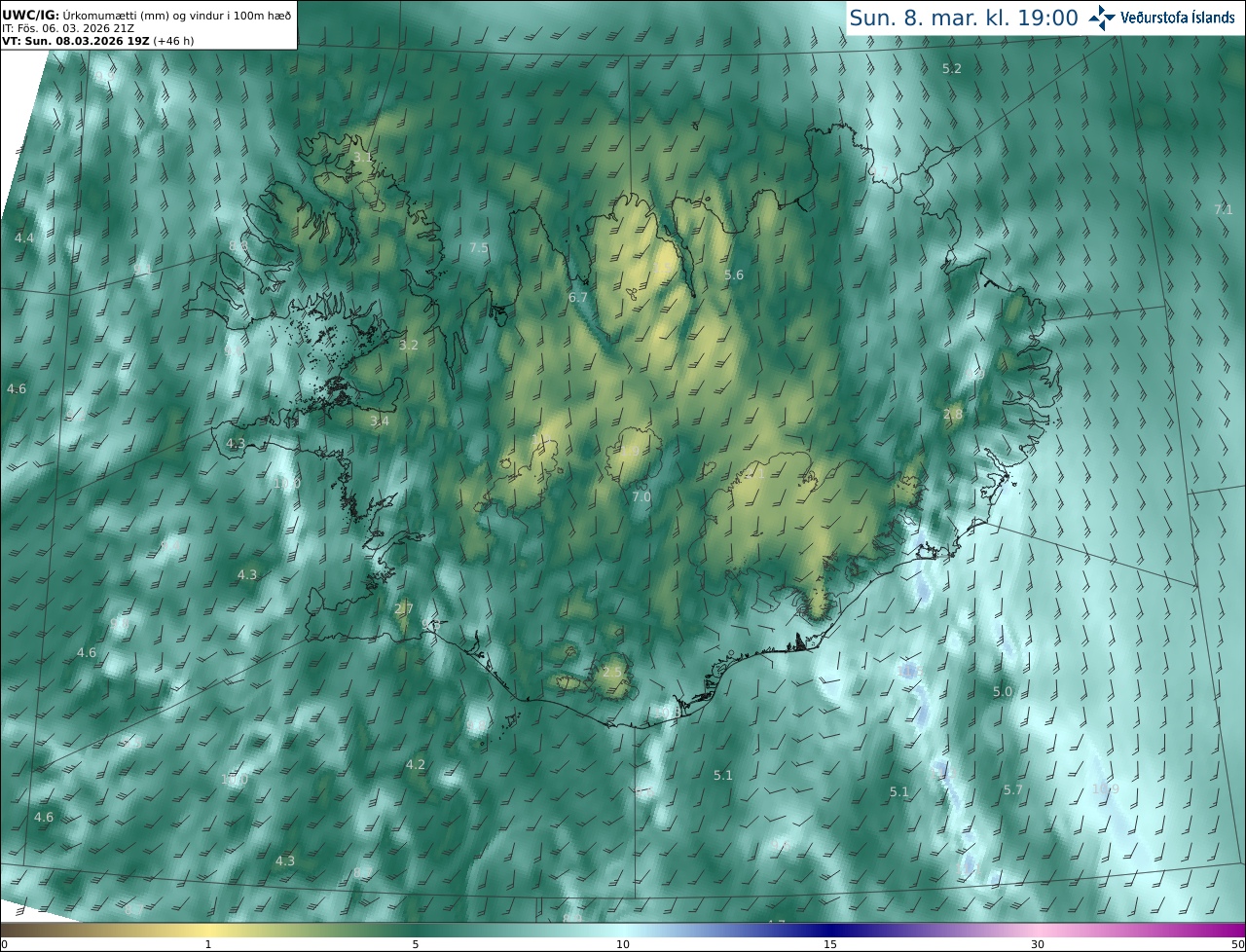
Task: Click the yellow section of the color bar
Action: [208, 930]
